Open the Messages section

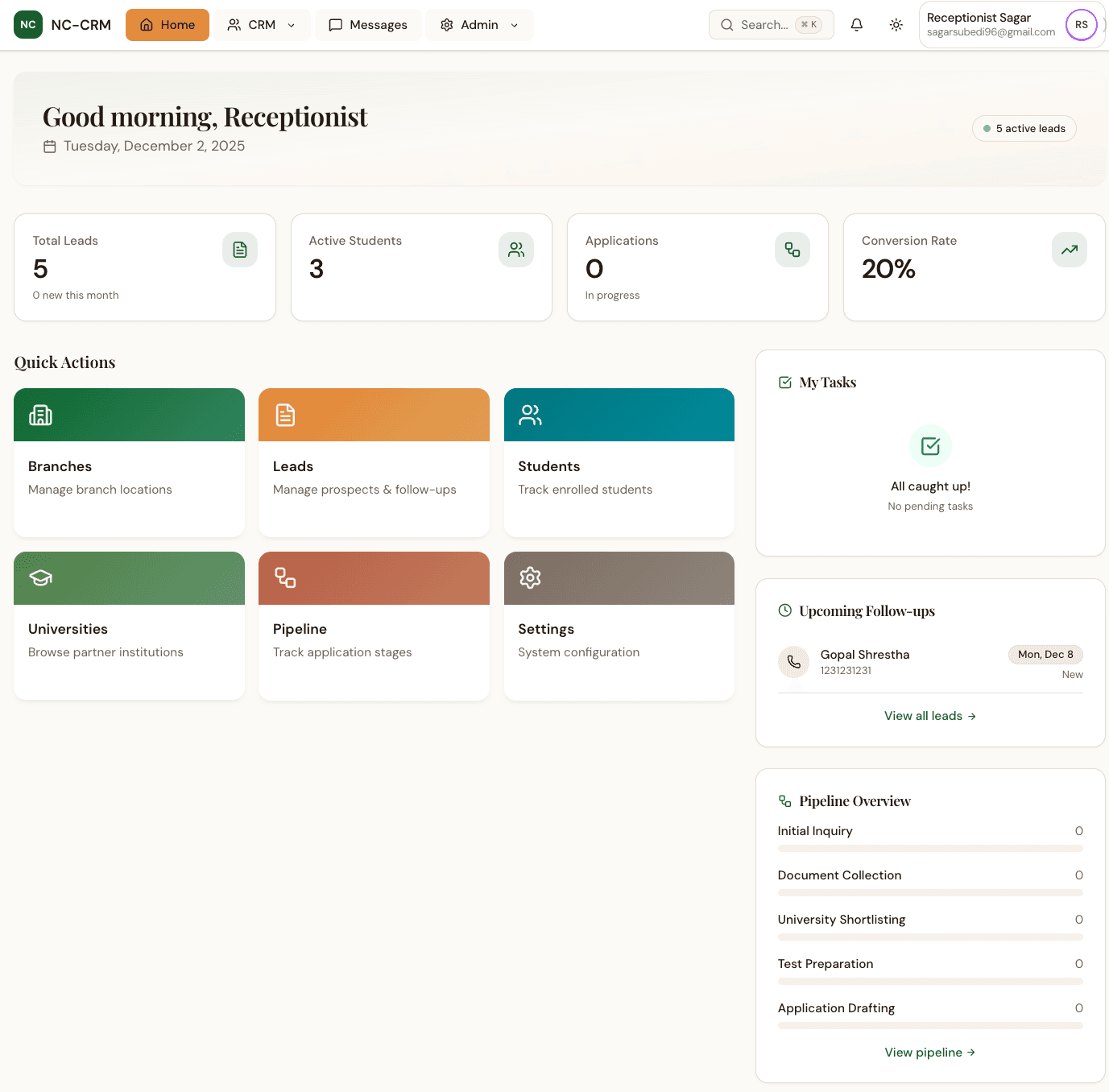tap(368, 25)
